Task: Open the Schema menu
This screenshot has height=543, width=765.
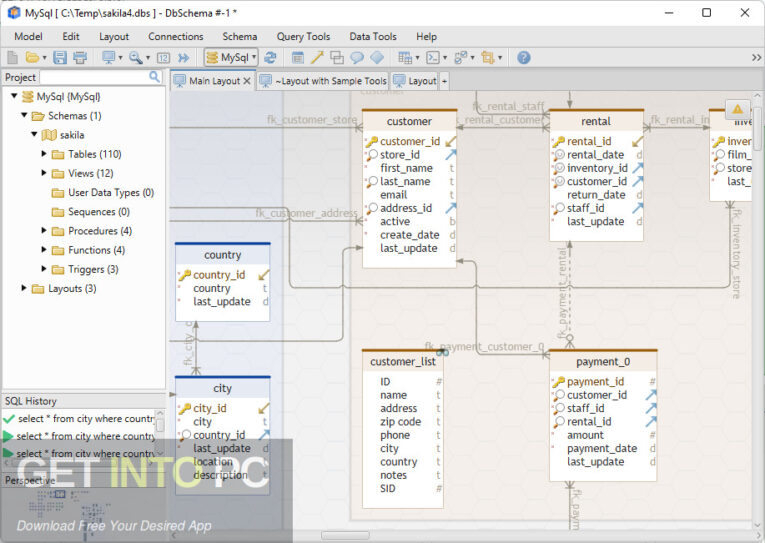Action: pos(240,37)
